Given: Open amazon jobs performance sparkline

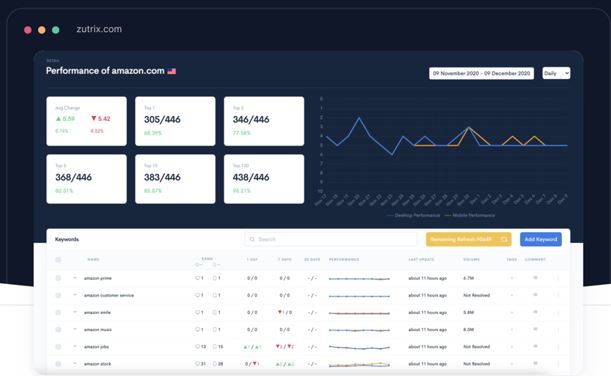Looking at the screenshot, I should pos(359,347).
